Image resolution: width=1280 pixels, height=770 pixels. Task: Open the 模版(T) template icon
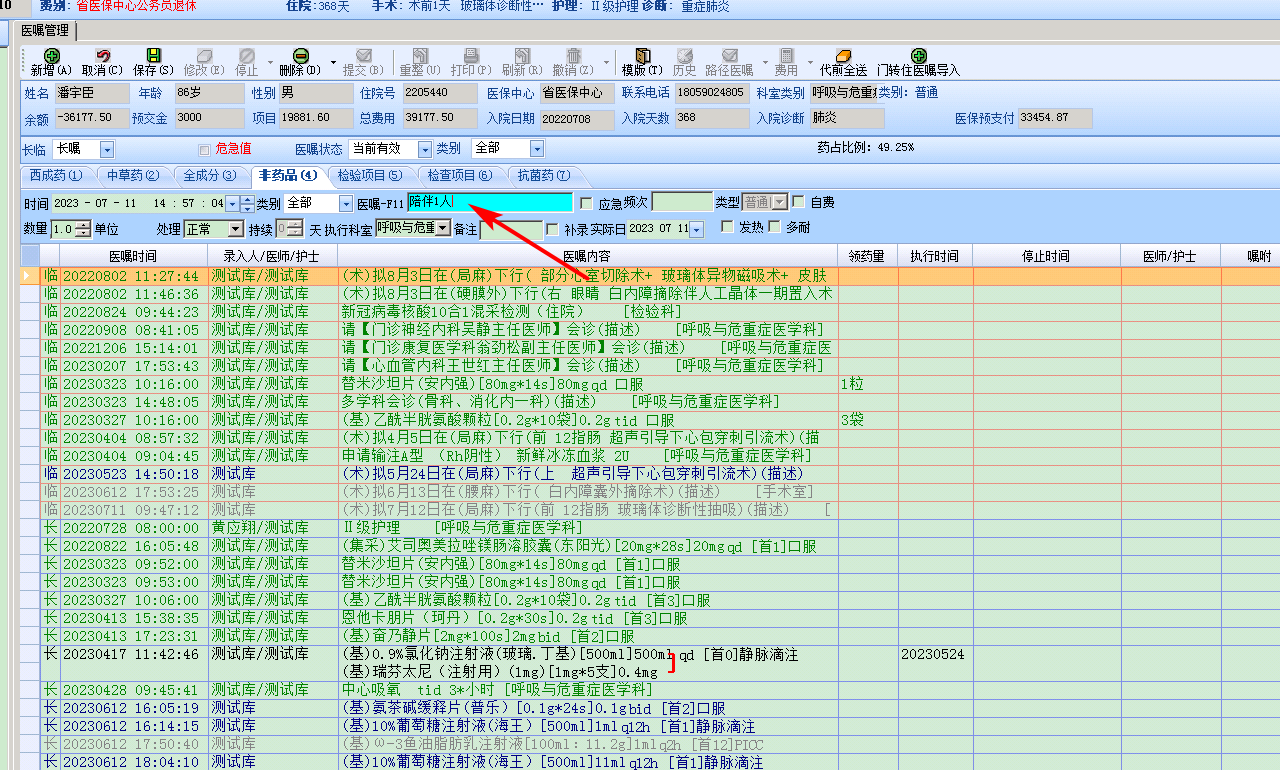coord(642,56)
